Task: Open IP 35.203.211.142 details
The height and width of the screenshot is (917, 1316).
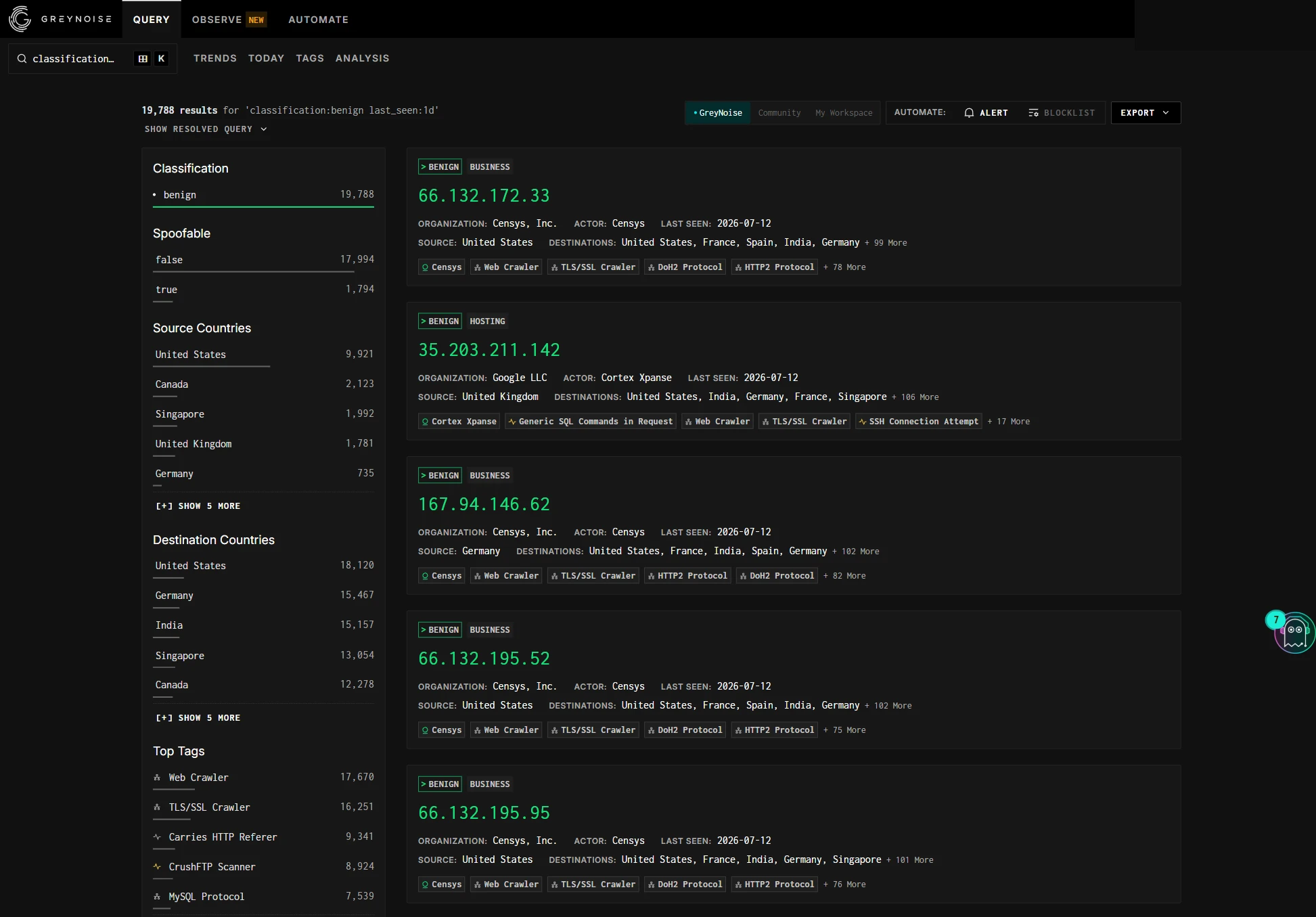Action: [489, 350]
